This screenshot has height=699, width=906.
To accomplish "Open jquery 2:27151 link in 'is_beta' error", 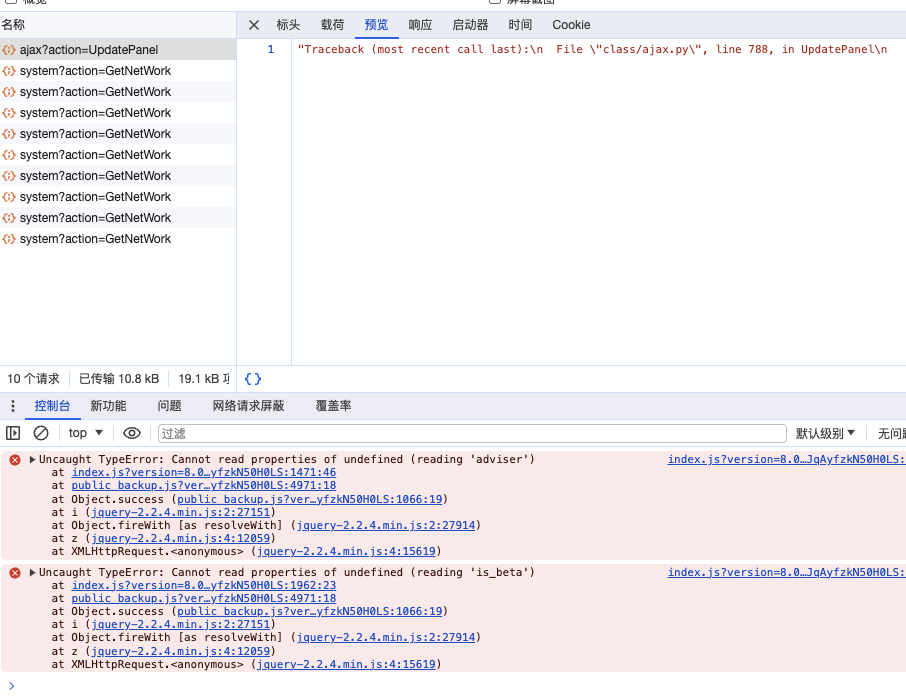I will (180, 624).
